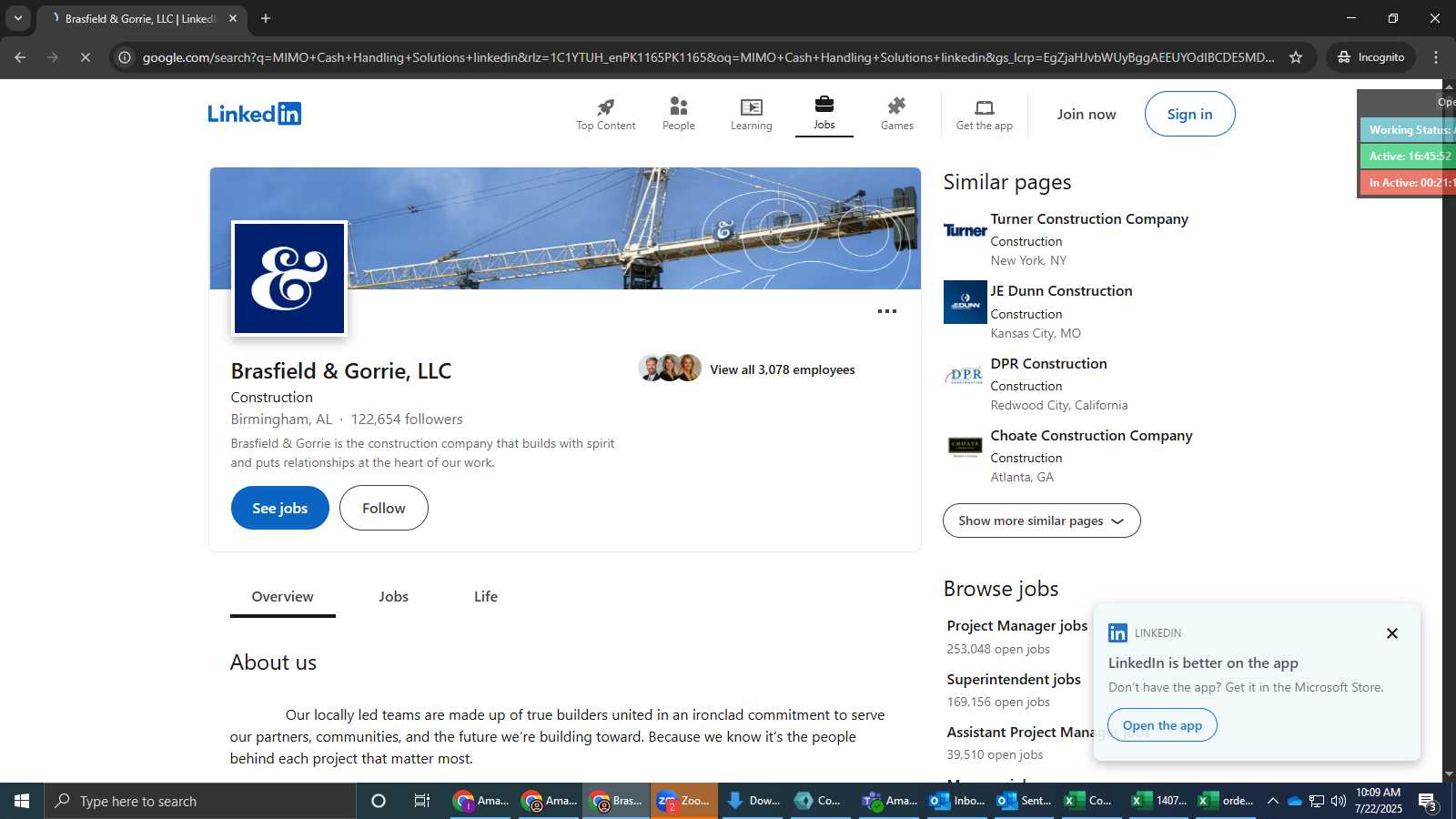Click Join now link

pyautogui.click(x=1086, y=115)
